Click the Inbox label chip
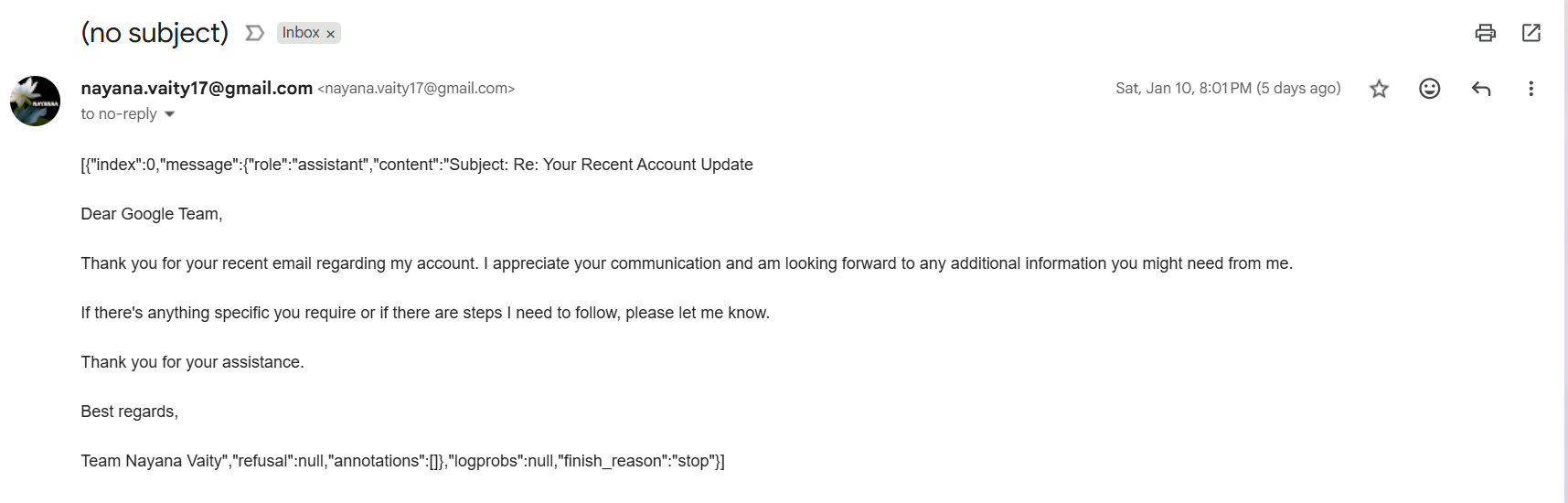The height and width of the screenshot is (503, 1568). click(x=300, y=33)
